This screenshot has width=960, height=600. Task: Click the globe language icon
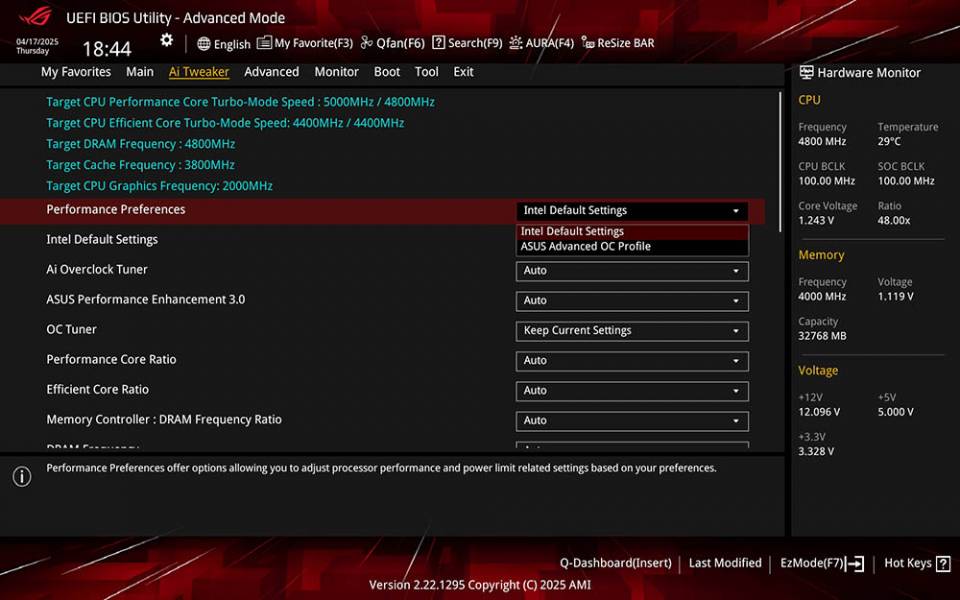point(204,43)
